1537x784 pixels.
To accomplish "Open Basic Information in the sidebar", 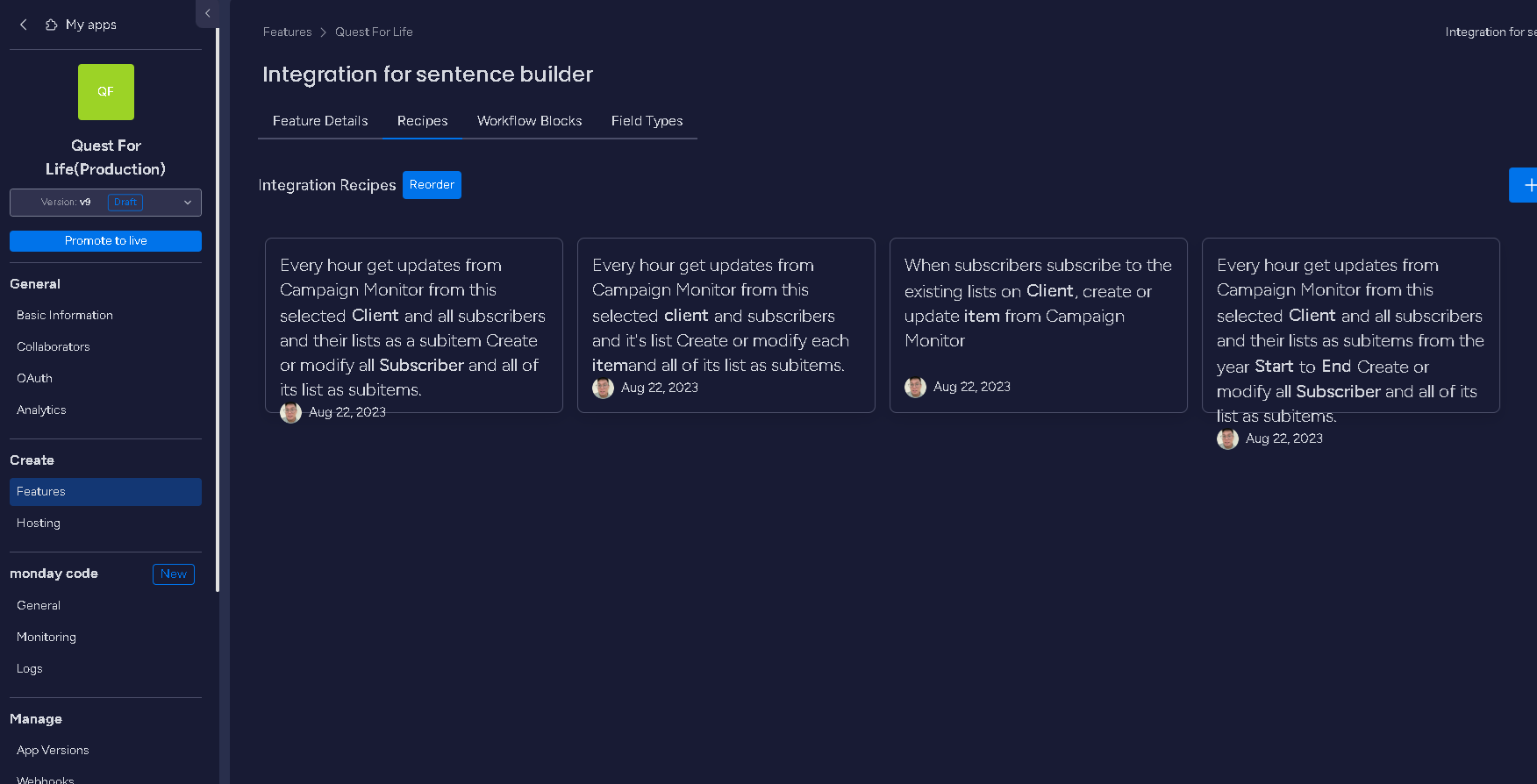I will [x=65, y=315].
